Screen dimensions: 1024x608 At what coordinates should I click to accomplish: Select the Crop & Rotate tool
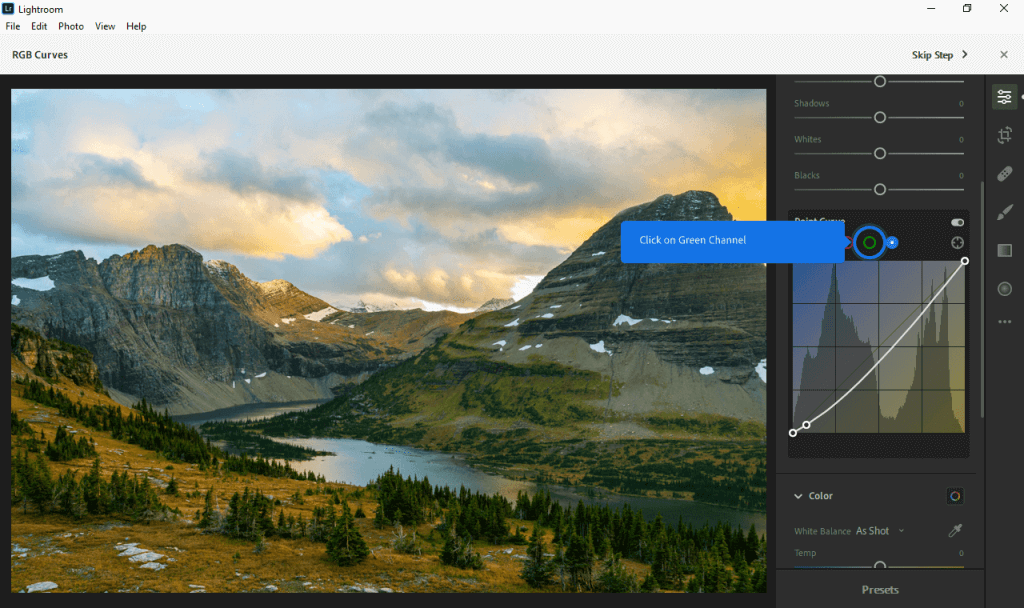tap(1004, 135)
